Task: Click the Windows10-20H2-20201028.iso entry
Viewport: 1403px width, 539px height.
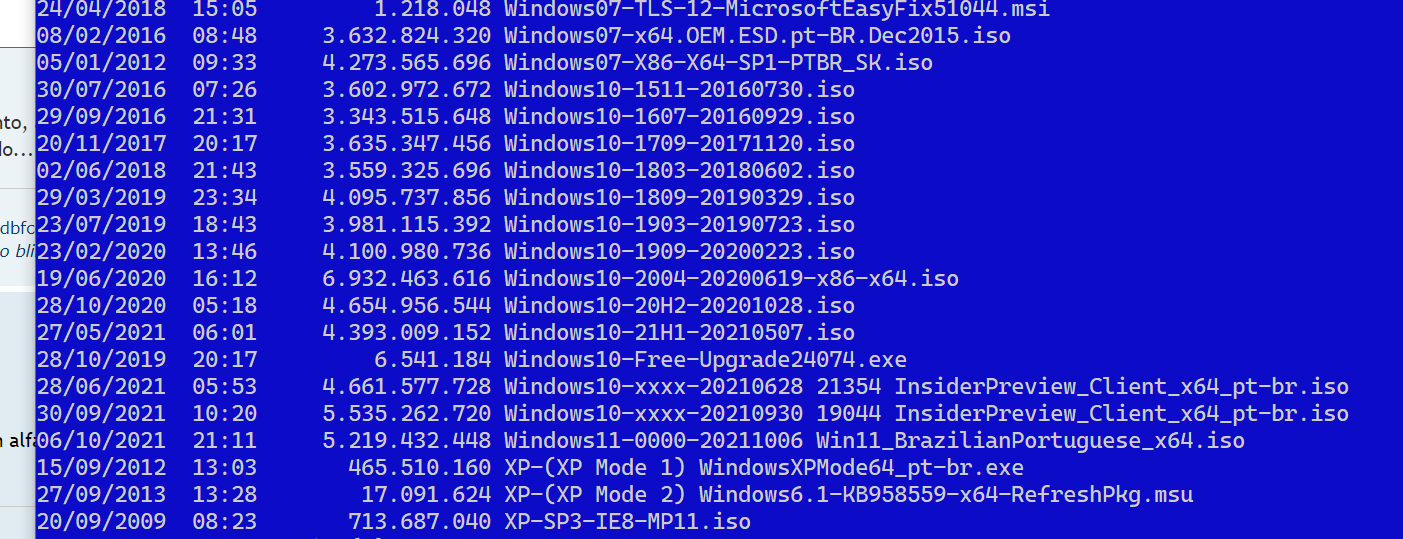Action: [x=679, y=306]
